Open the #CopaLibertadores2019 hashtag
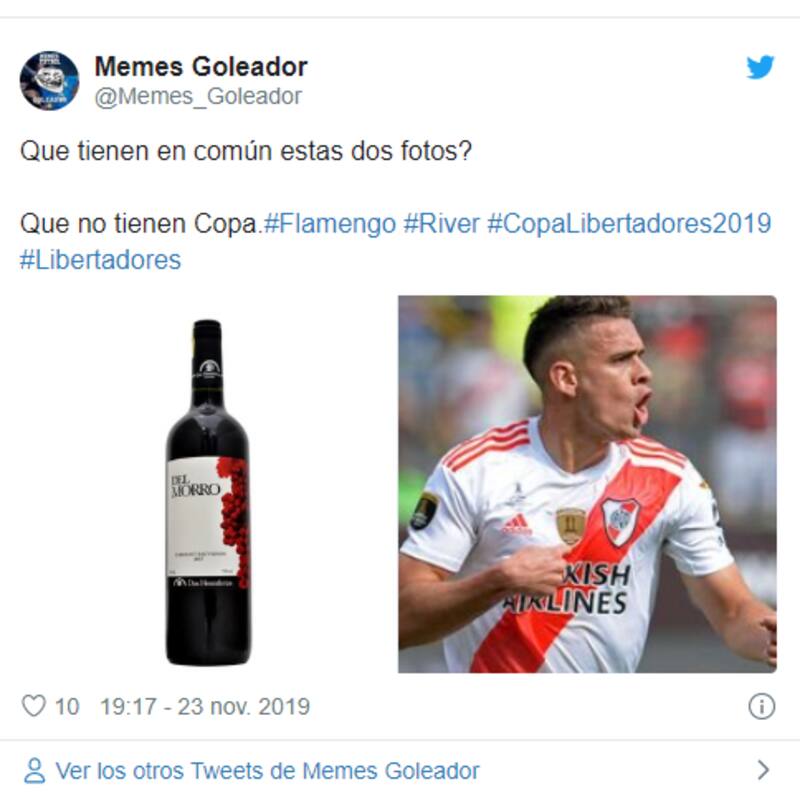800x802 pixels. (x=629, y=224)
